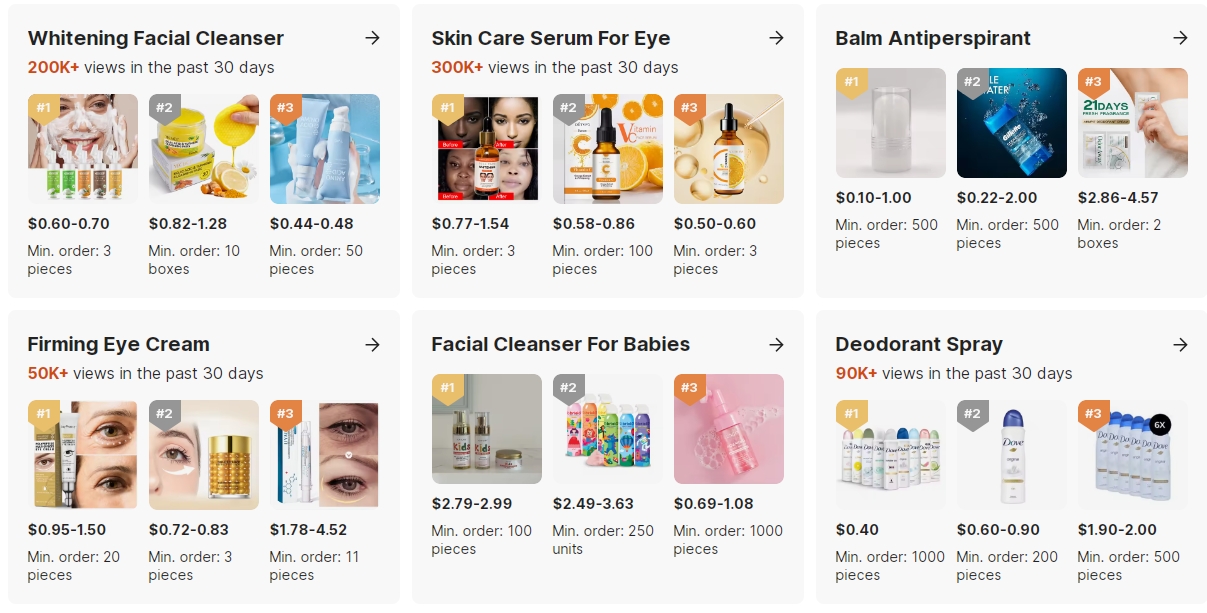Open arrow for Facial Cleanser For Babies
Viewport: 1207px width, 613px height.
776,344
